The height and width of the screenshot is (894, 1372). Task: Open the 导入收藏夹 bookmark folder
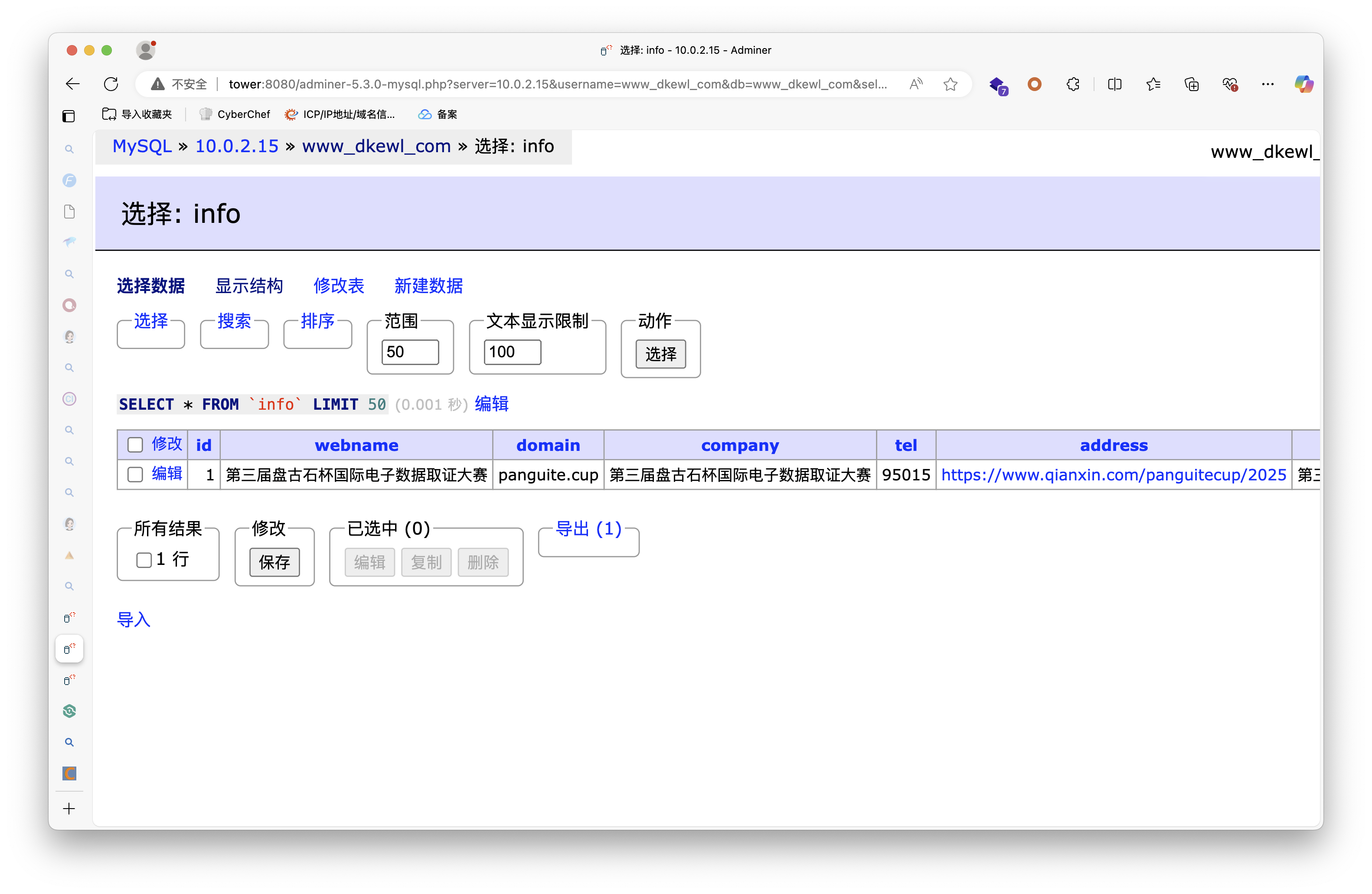137,114
